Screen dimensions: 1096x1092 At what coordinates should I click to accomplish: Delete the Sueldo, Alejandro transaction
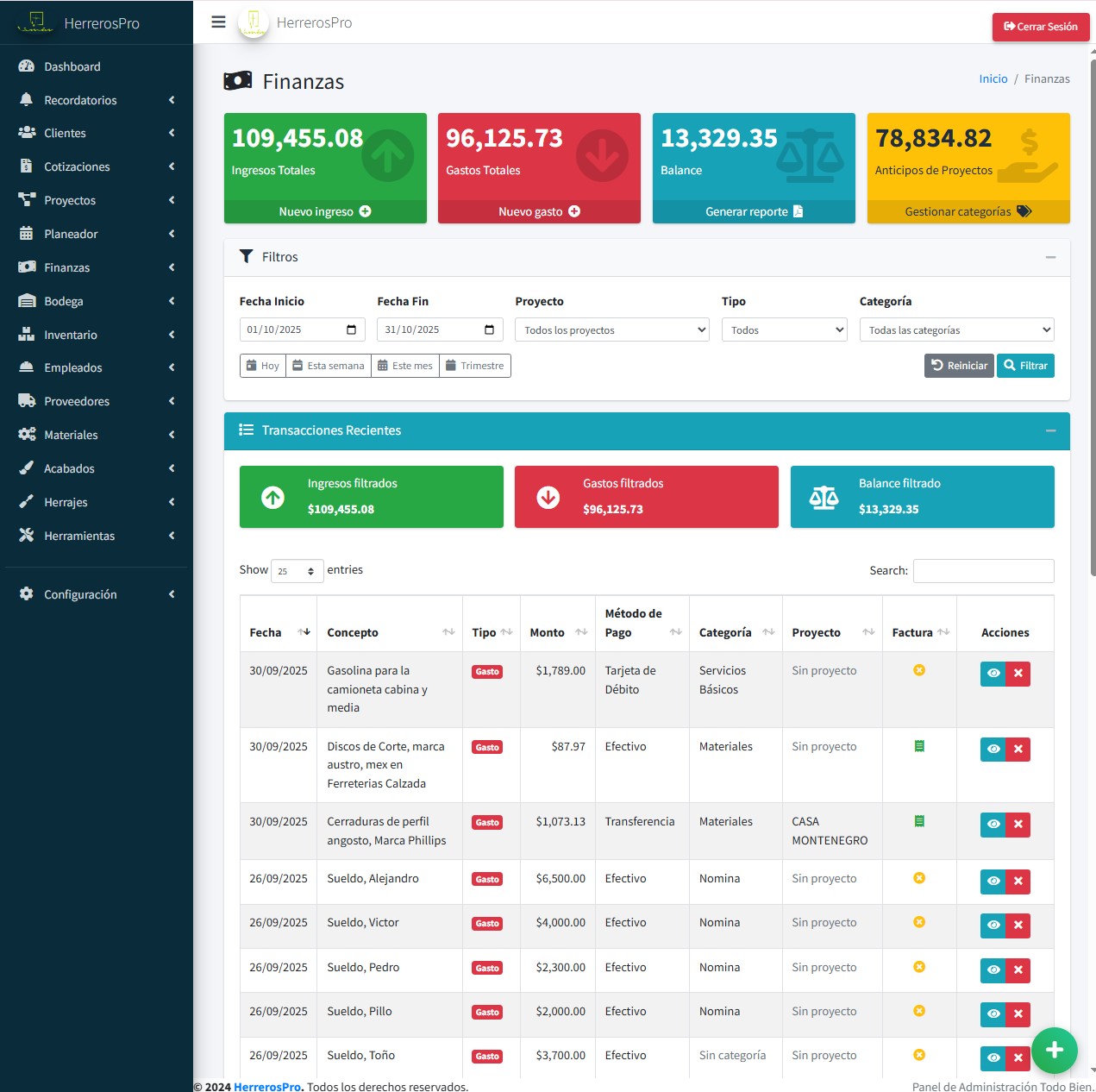1018,882
